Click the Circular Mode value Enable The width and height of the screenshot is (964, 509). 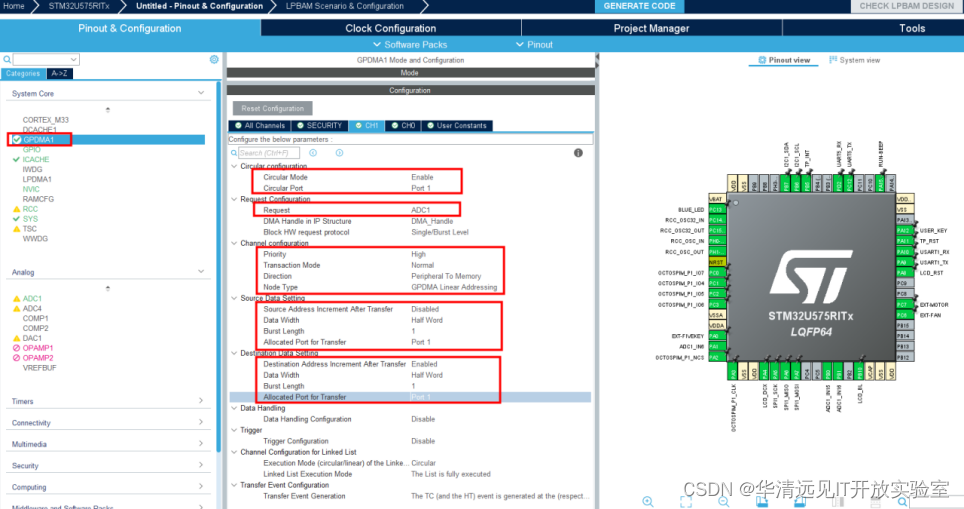422,177
